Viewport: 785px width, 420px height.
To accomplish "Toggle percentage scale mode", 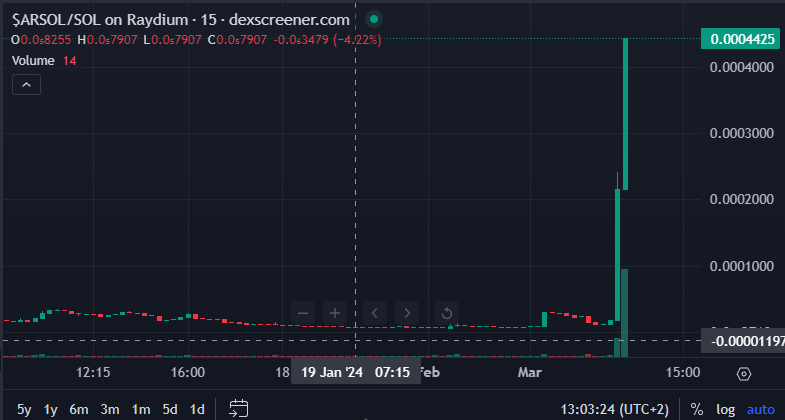I will (696, 409).
